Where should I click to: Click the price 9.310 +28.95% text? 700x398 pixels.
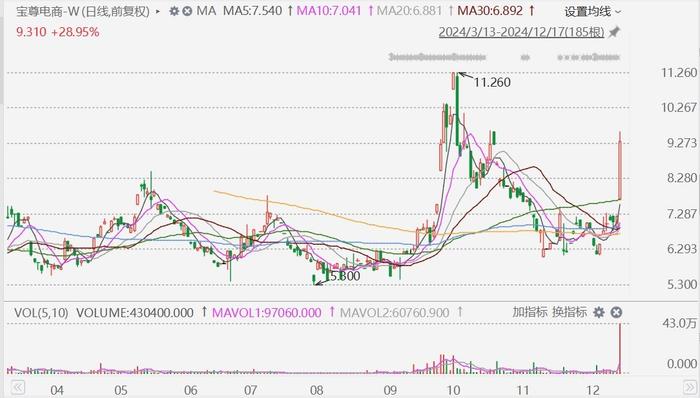tap(58, 32)
